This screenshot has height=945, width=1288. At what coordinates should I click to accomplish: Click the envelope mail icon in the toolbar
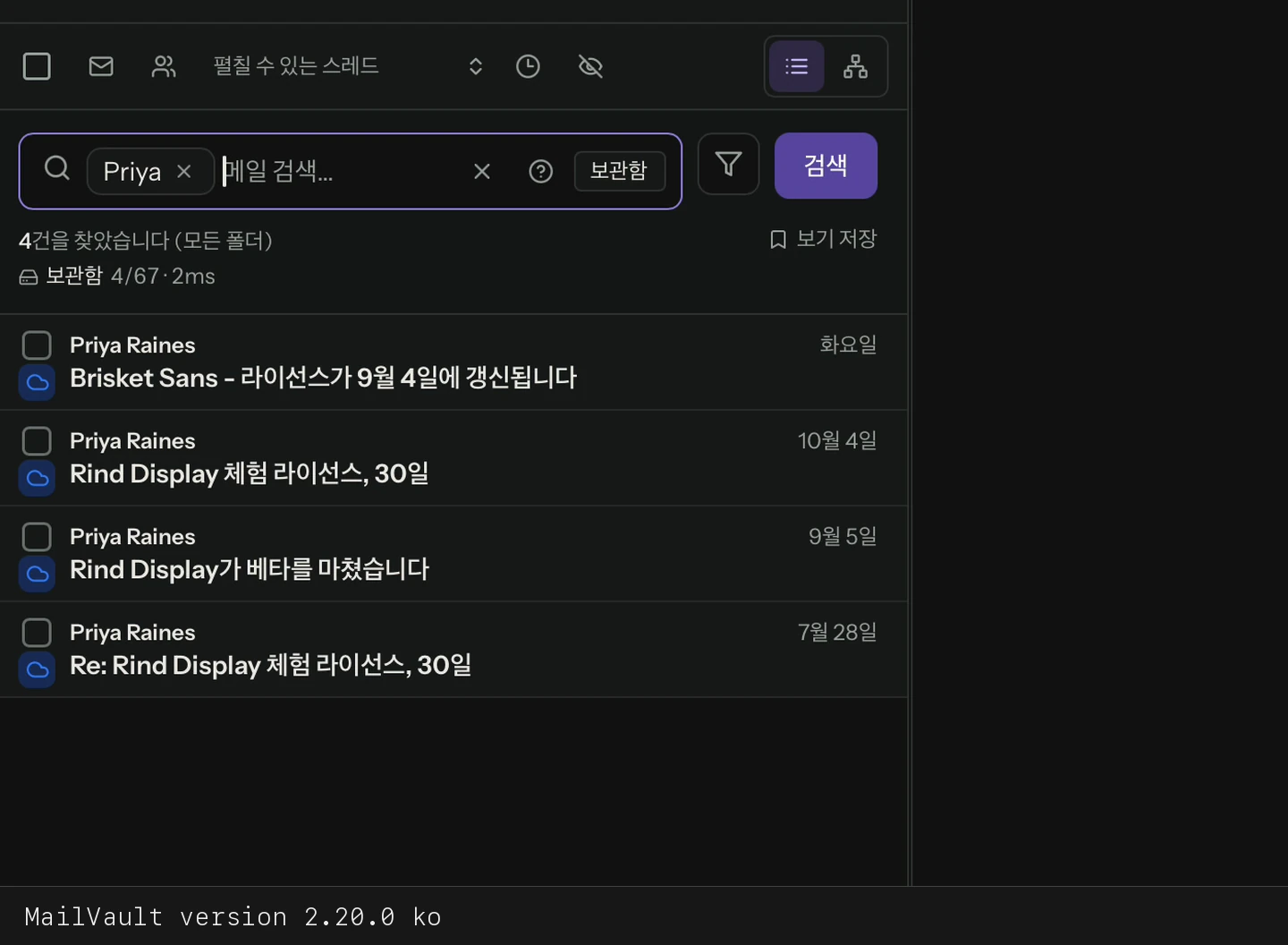[x=101, y=66]
